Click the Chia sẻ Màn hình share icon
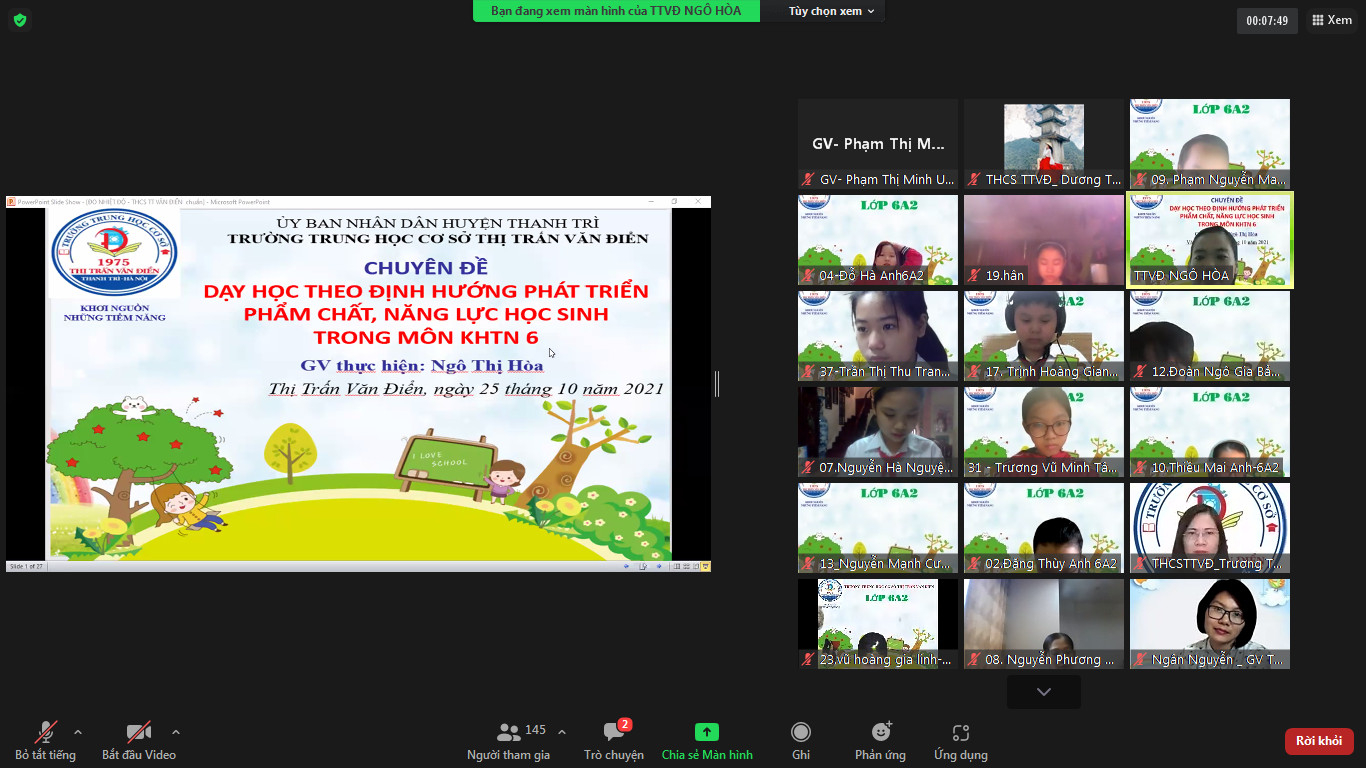The image size is (1366, 768). point(707,733)
